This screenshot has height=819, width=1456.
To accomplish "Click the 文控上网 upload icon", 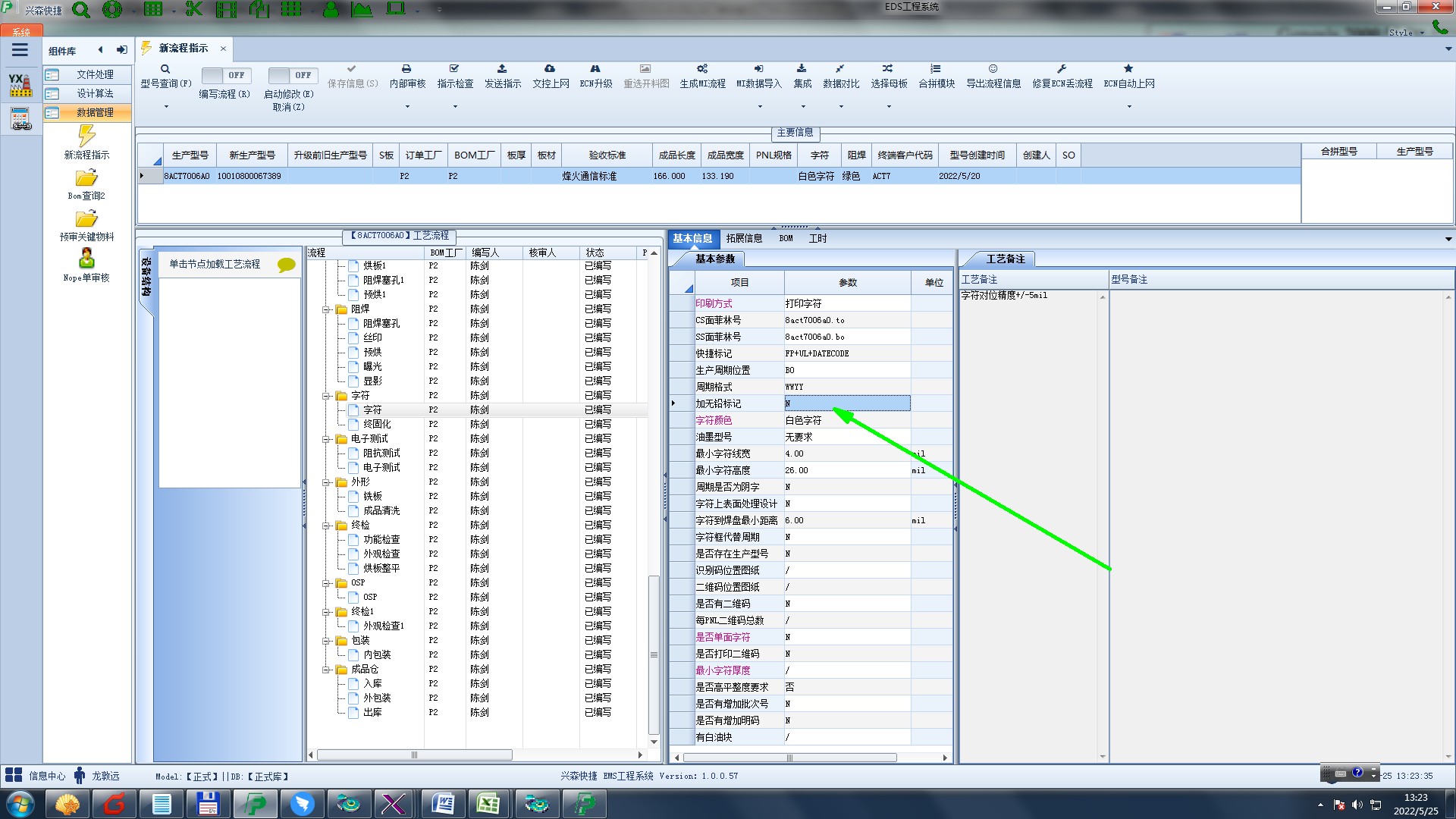I will tap(550, 69).
